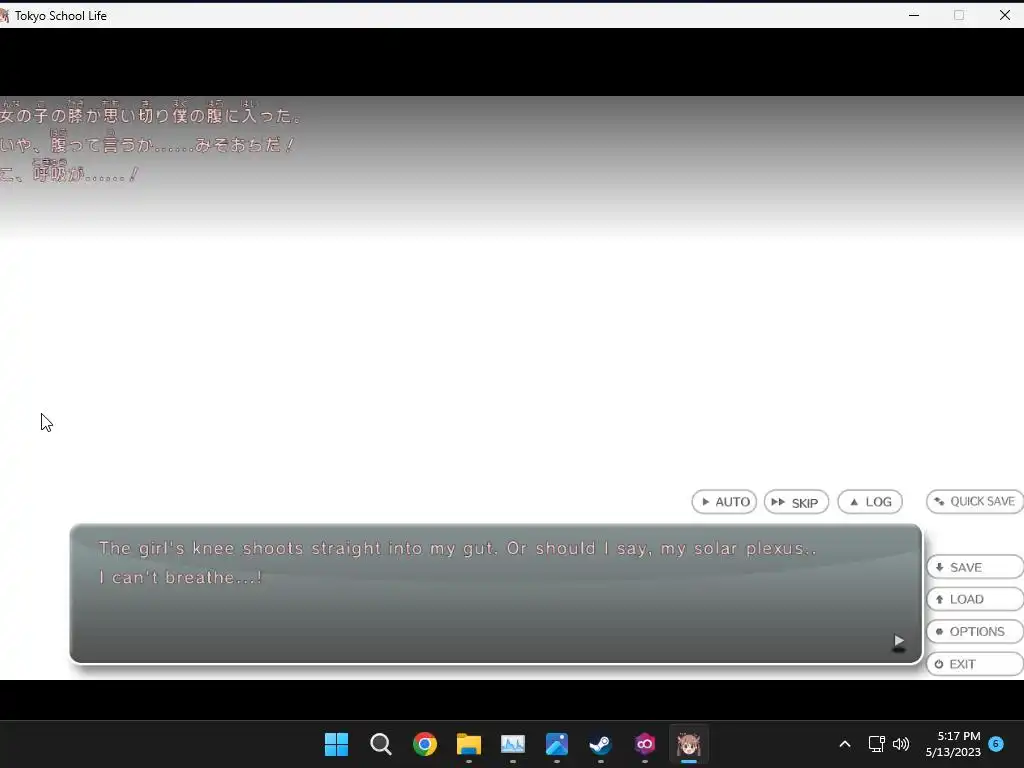Advance dialogue using the play arrow indicator
The width and height of the screenshot is (1024, 768).
[x=899, y=642]
